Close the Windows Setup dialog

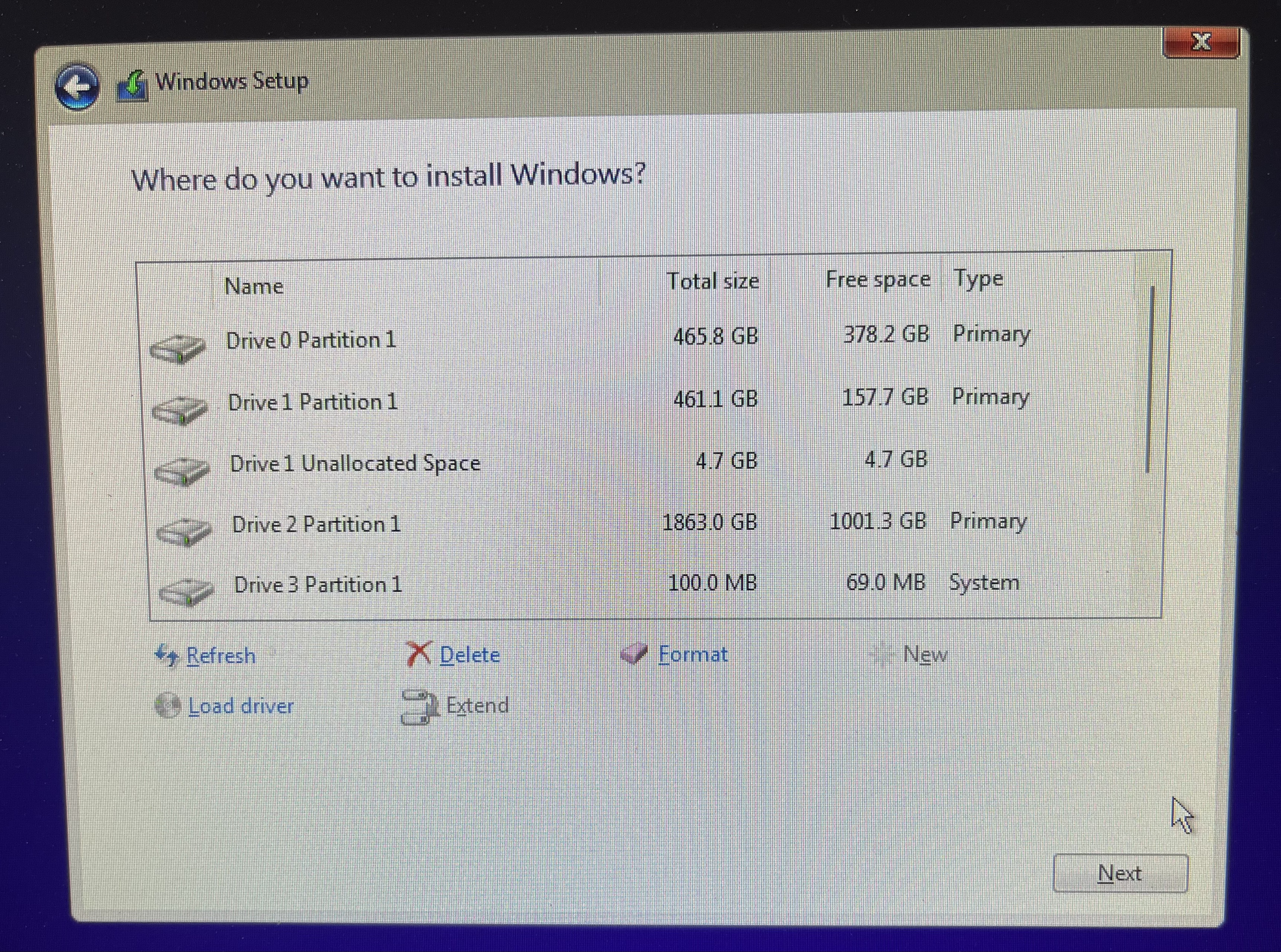point(1201,42)
